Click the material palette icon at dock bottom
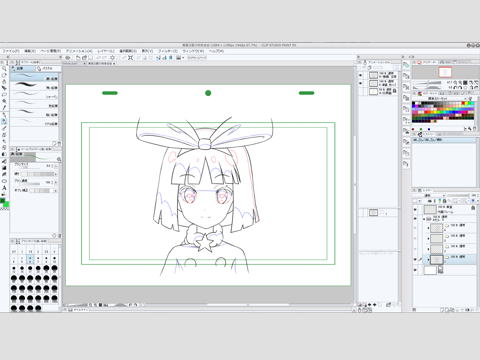 (406, 164)
